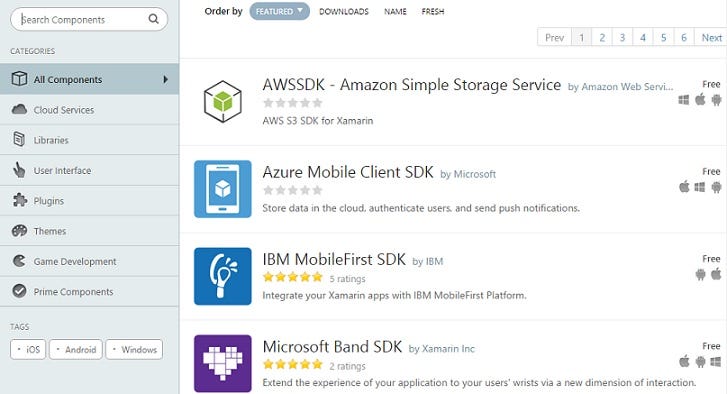Viewport: 727px width, 394px height.
Task: Click the Prime Components checkmark icon
Action: (19, 291)
